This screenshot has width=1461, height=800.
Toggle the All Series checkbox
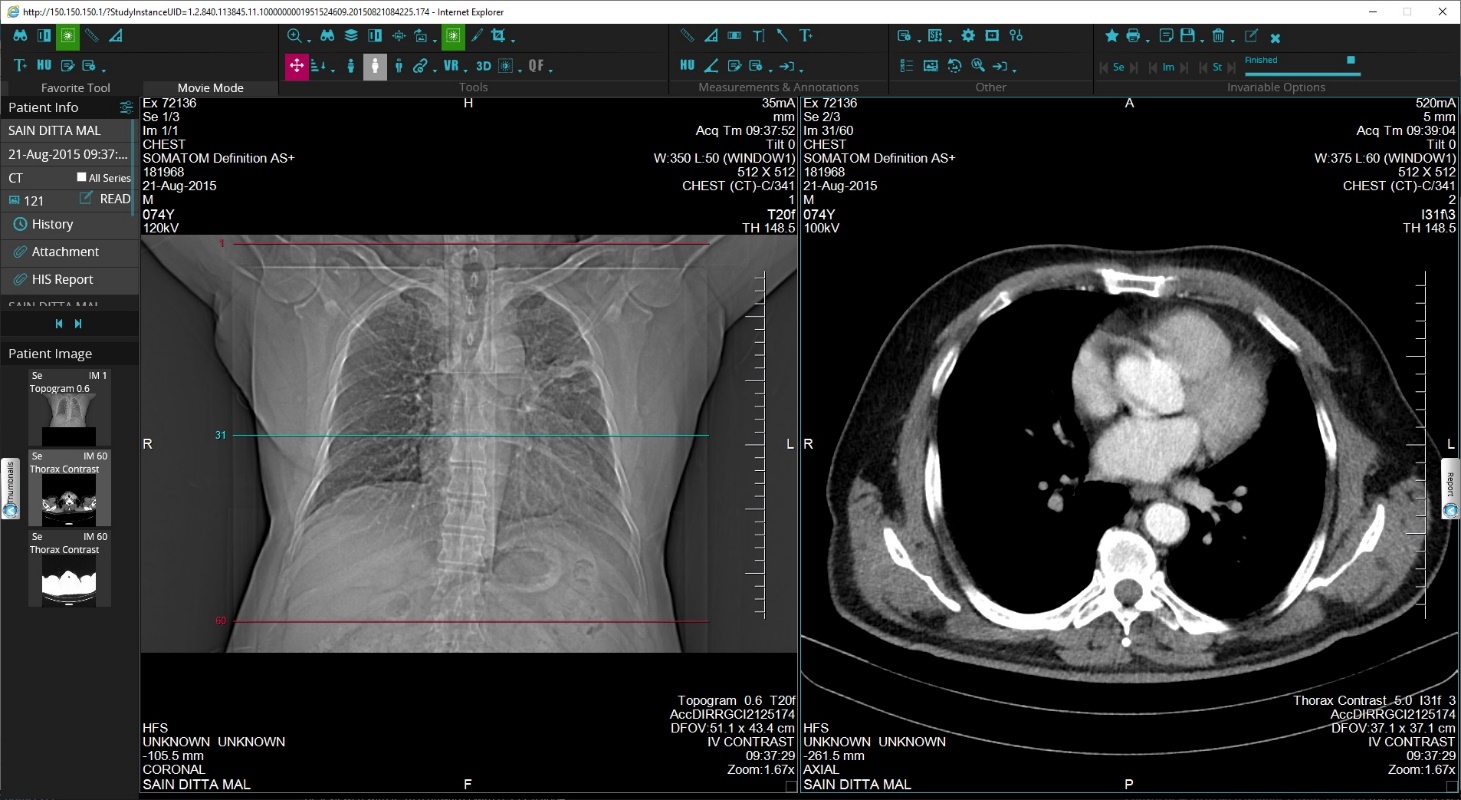(x=82, y=177)
